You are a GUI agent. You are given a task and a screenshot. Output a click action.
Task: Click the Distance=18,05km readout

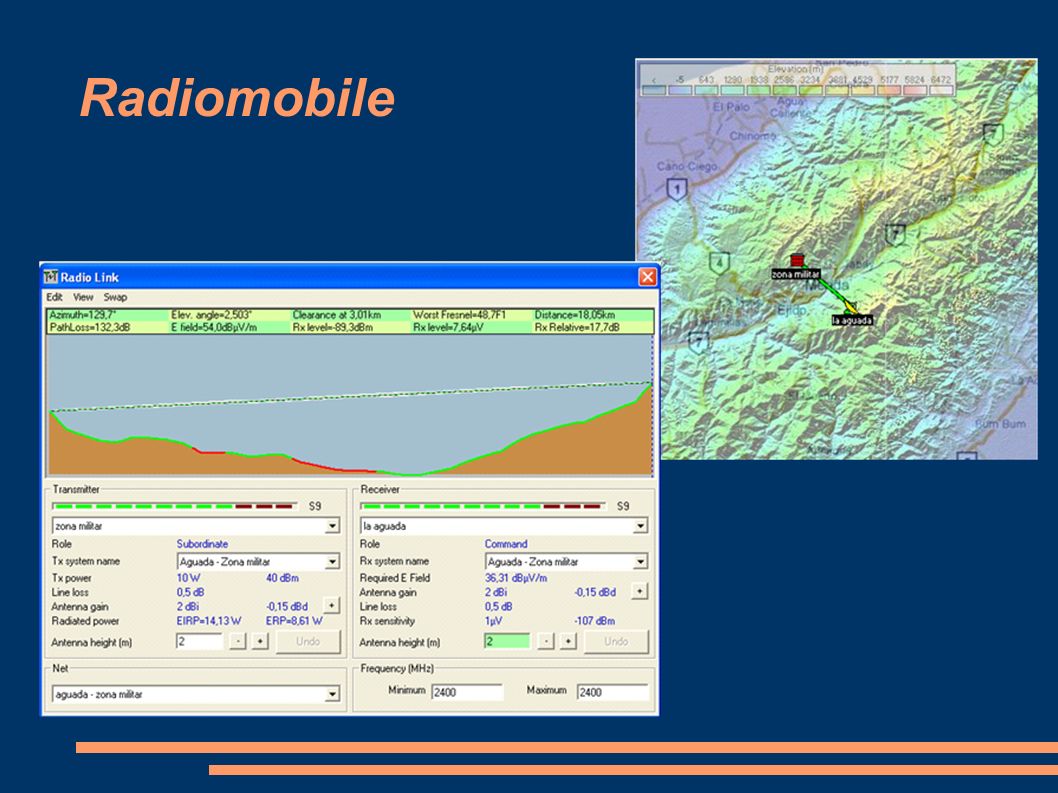[x=575, y=315]
